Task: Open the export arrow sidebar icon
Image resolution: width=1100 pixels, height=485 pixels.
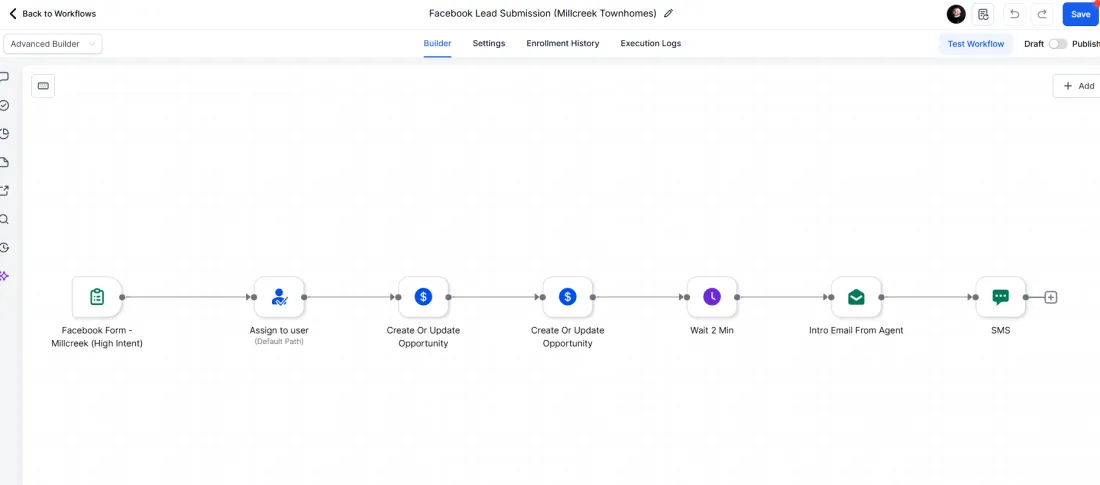Action: click(4, 191)
